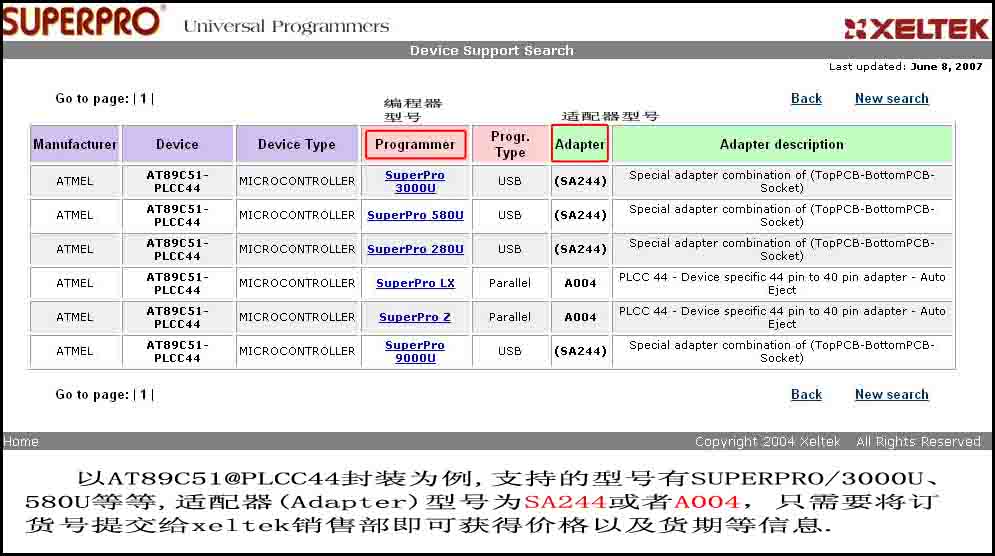Open the SuperPro 9000U link
This screenshot has width=995, height=556.
pyautogui.click(x=415, y=352)
